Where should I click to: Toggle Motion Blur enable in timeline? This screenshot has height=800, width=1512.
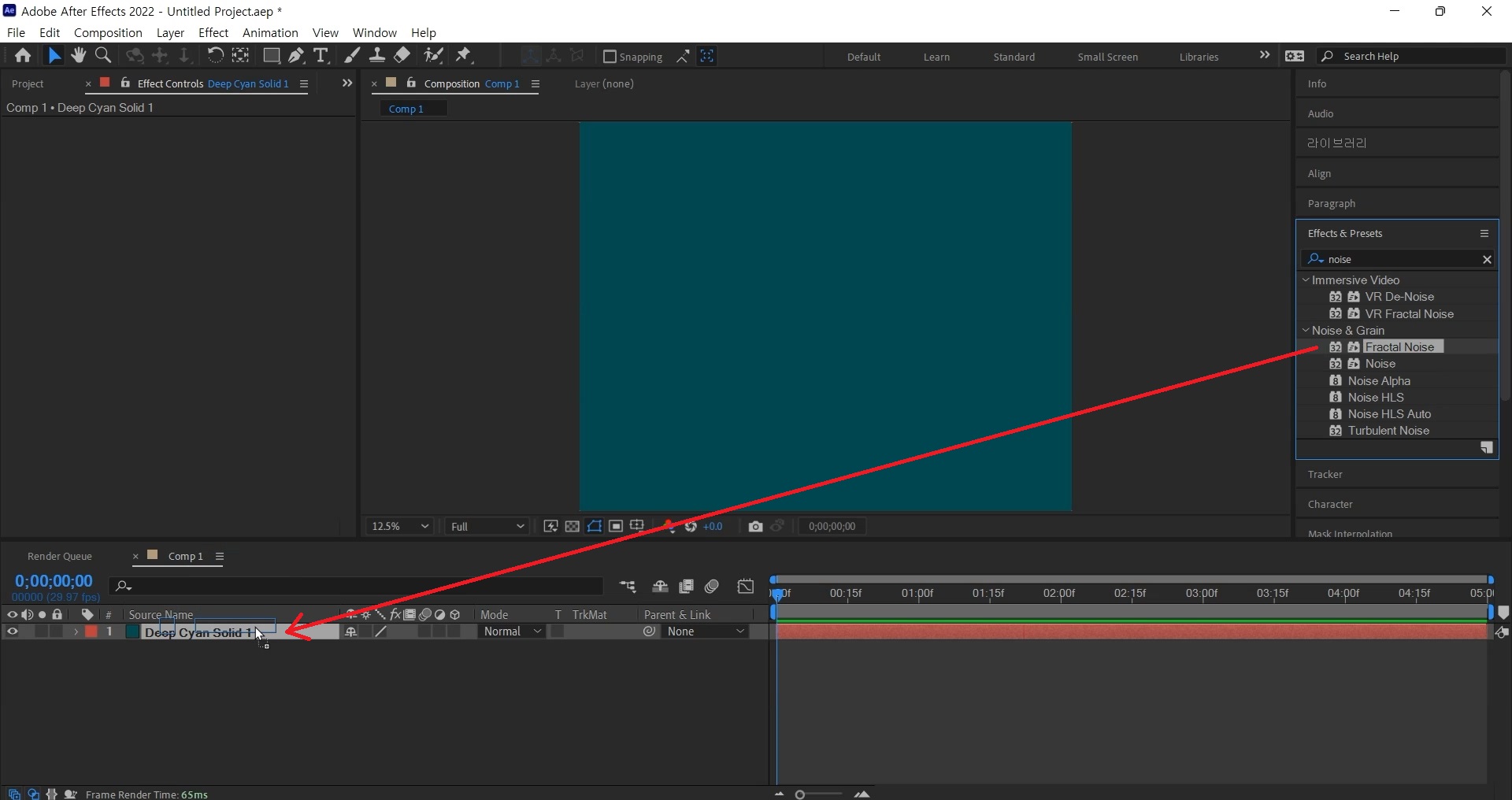tap(712, 587)
